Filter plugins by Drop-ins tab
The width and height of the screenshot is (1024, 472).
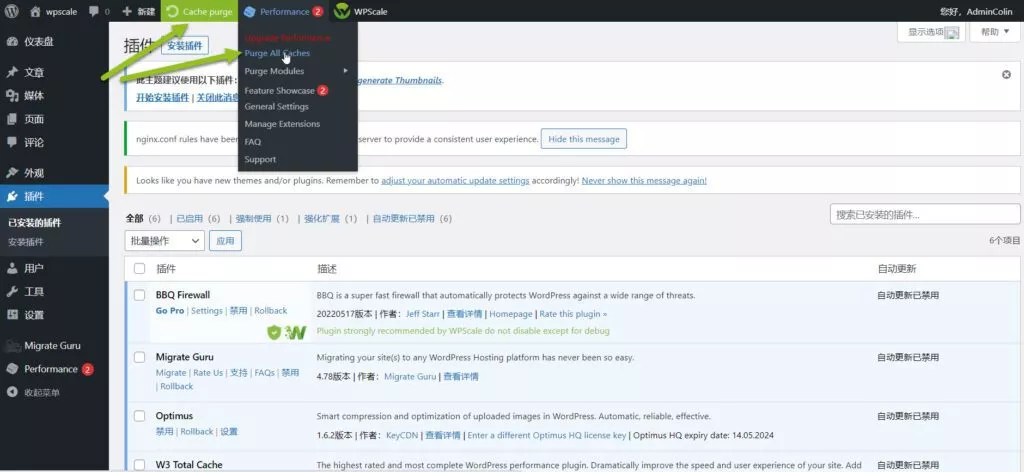point(330,219)
